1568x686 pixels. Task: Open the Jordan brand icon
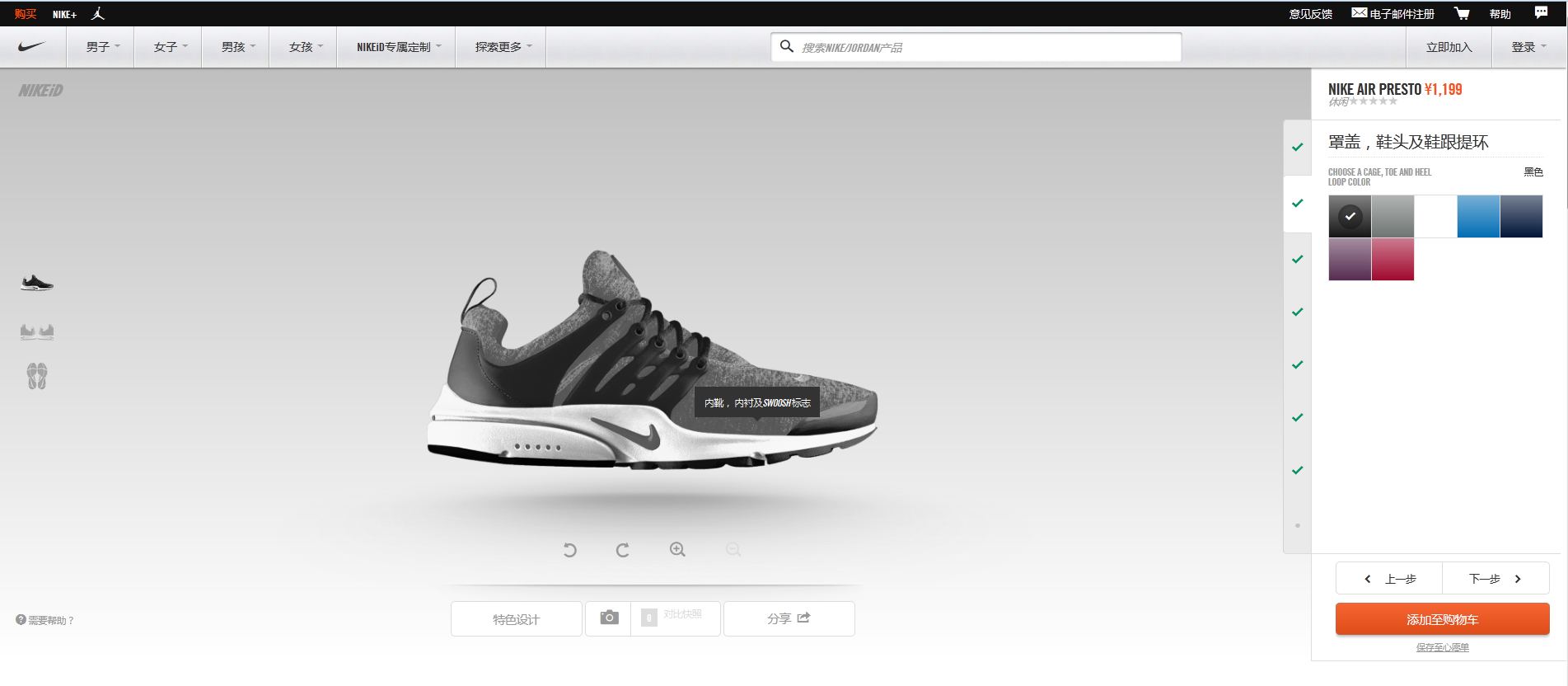point(98,14)
